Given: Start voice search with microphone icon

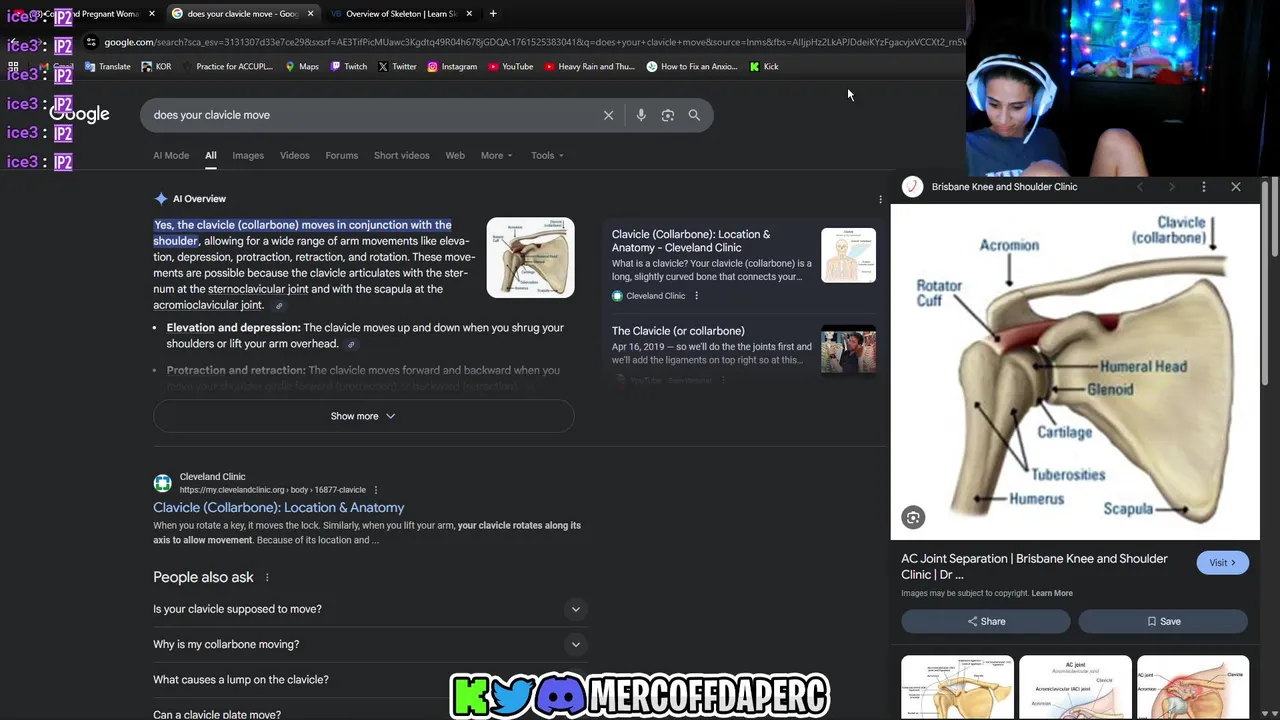Looking at the screenshot, I should pos(641,115).
